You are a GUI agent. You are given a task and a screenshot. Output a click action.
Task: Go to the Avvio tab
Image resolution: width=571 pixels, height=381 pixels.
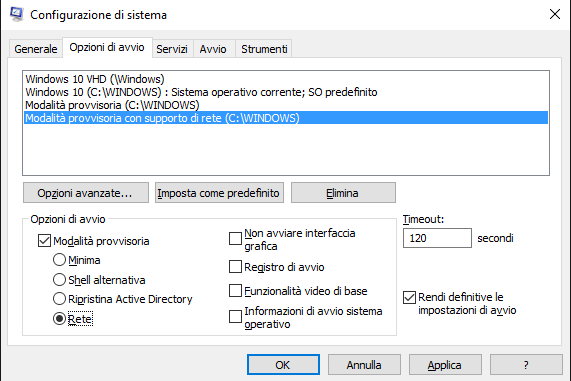(x=213, y=49)
